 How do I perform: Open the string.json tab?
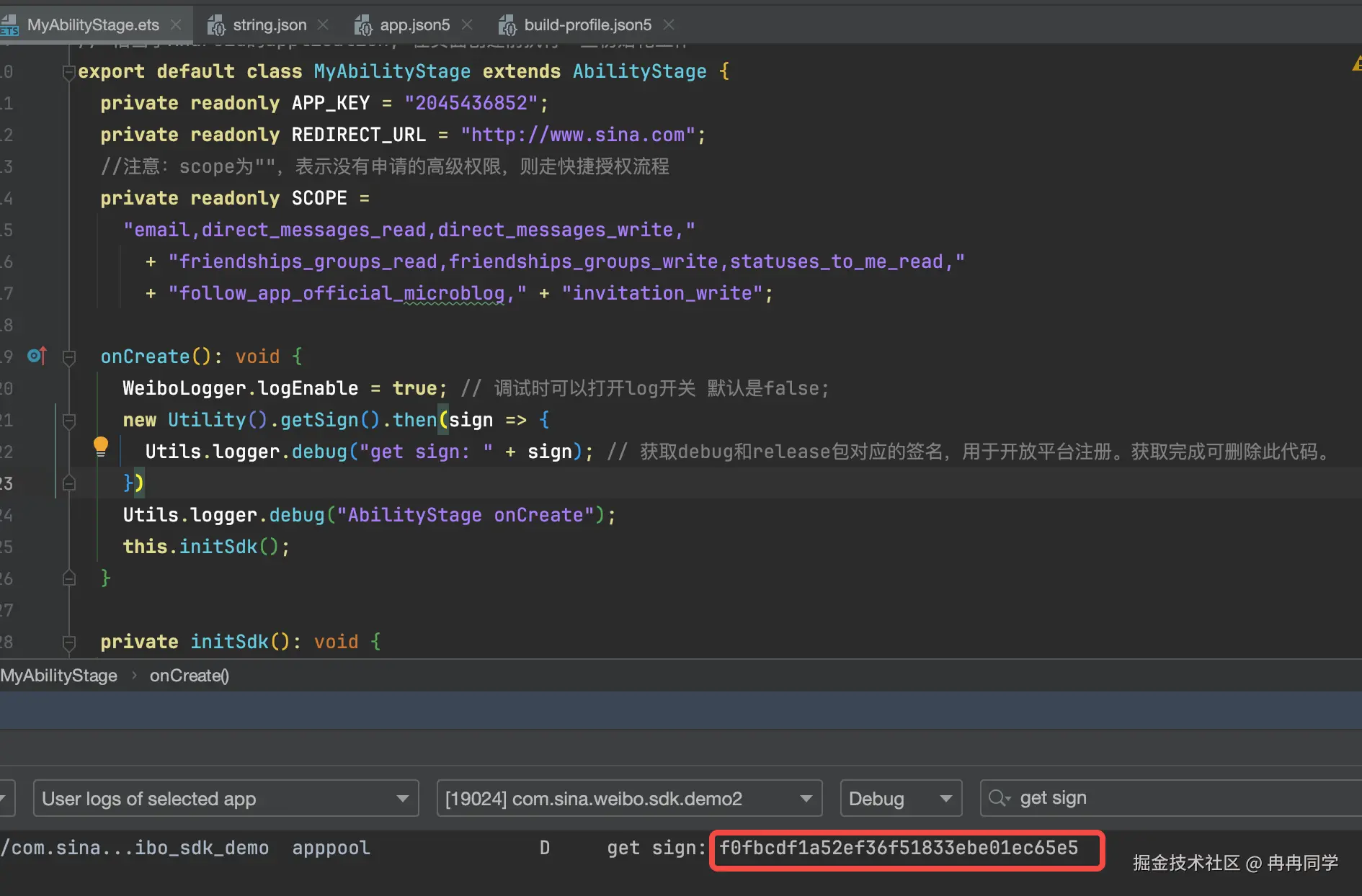tap(270, 25)
